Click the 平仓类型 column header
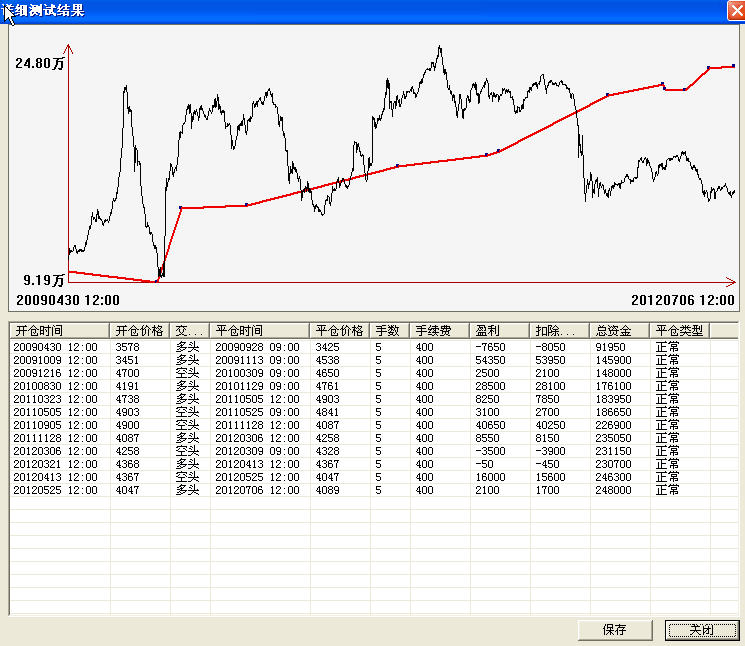 [679, 330]
